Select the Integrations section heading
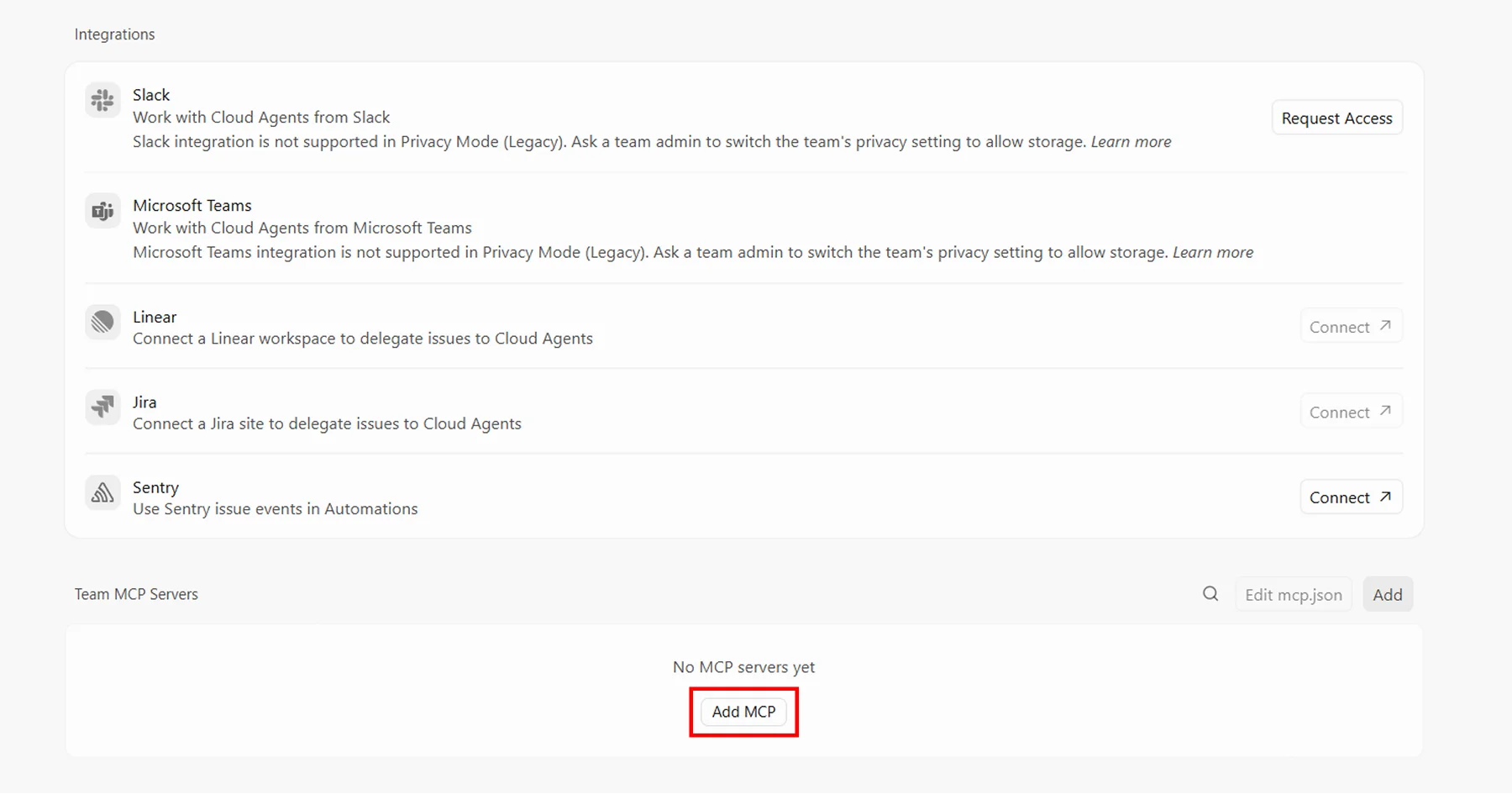 click(x=114, y=34)
